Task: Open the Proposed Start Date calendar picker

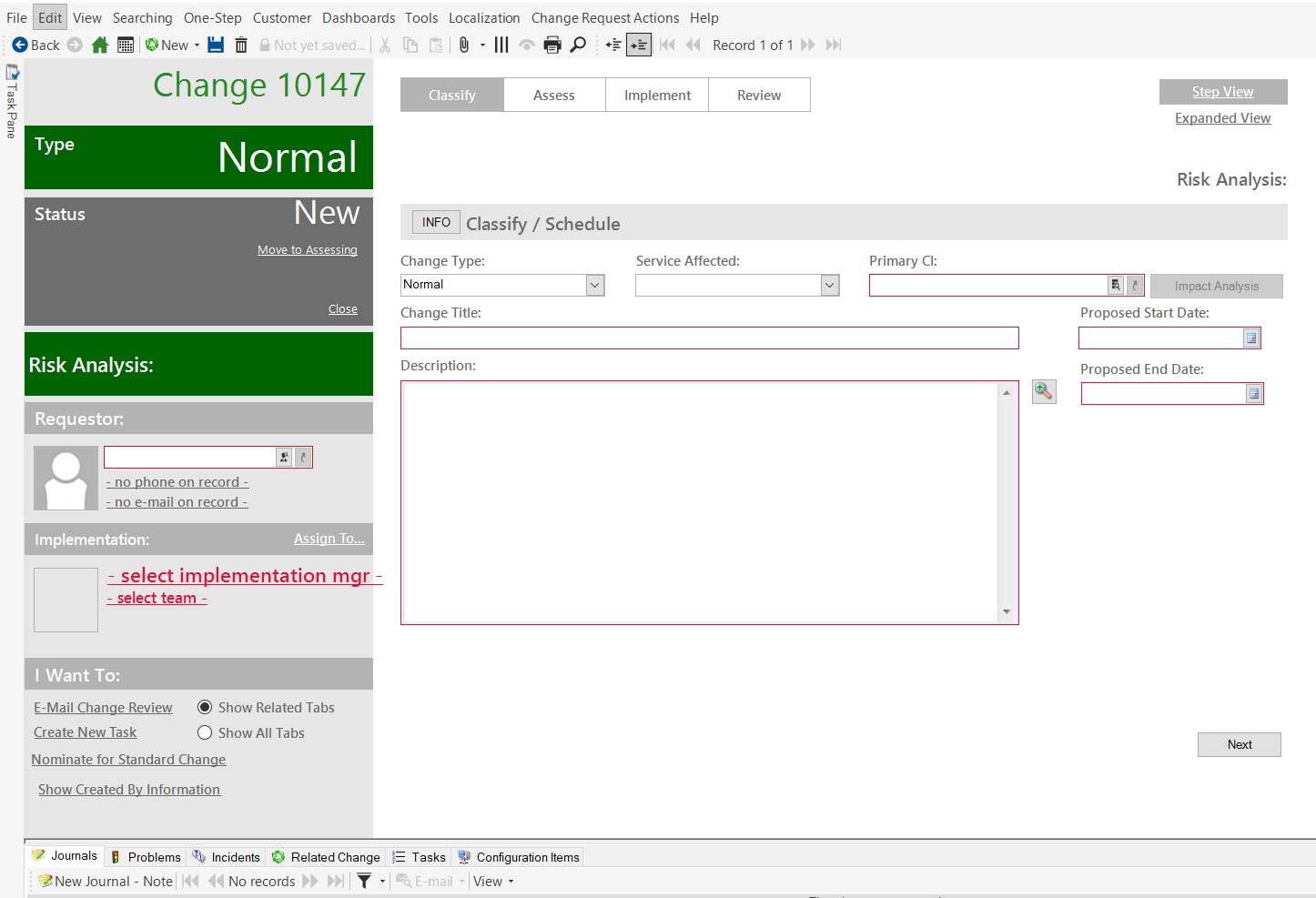Action: click(1251, 338)
